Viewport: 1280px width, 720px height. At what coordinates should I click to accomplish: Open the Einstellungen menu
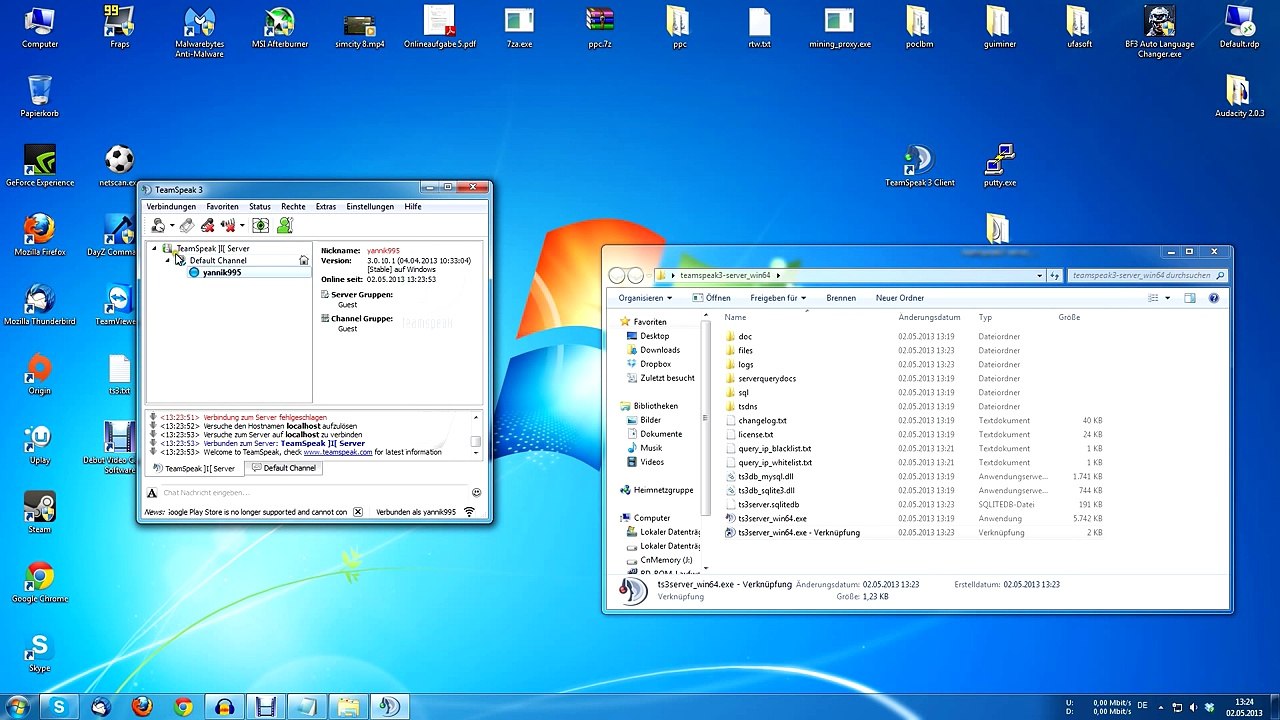pyautogui.click(x=370, y=206)
